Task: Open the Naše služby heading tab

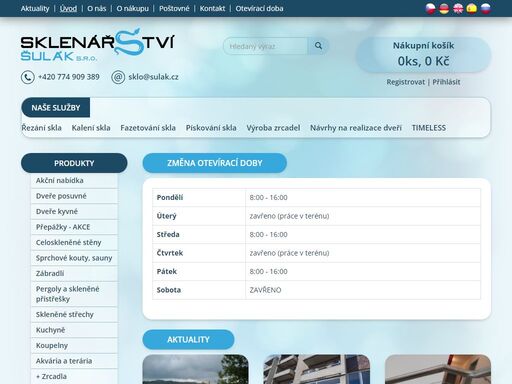Action: pos(56,108)
